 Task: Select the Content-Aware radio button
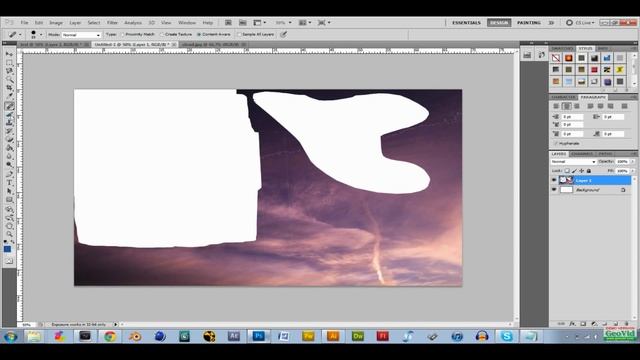tap(199, 35)
